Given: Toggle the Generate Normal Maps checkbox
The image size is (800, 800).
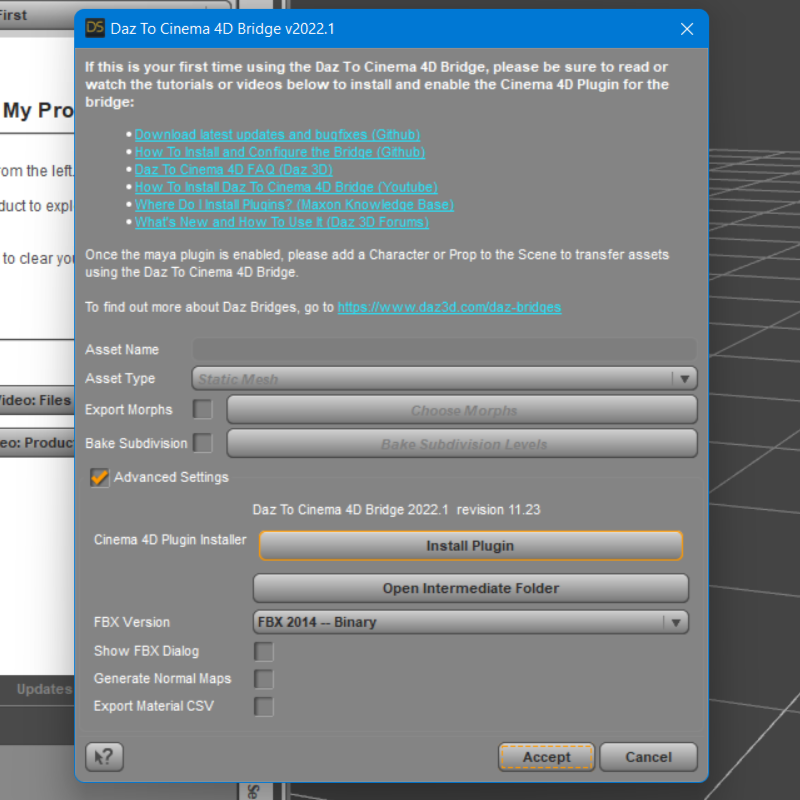Looking at the screenshot, I should pos(264,679).
